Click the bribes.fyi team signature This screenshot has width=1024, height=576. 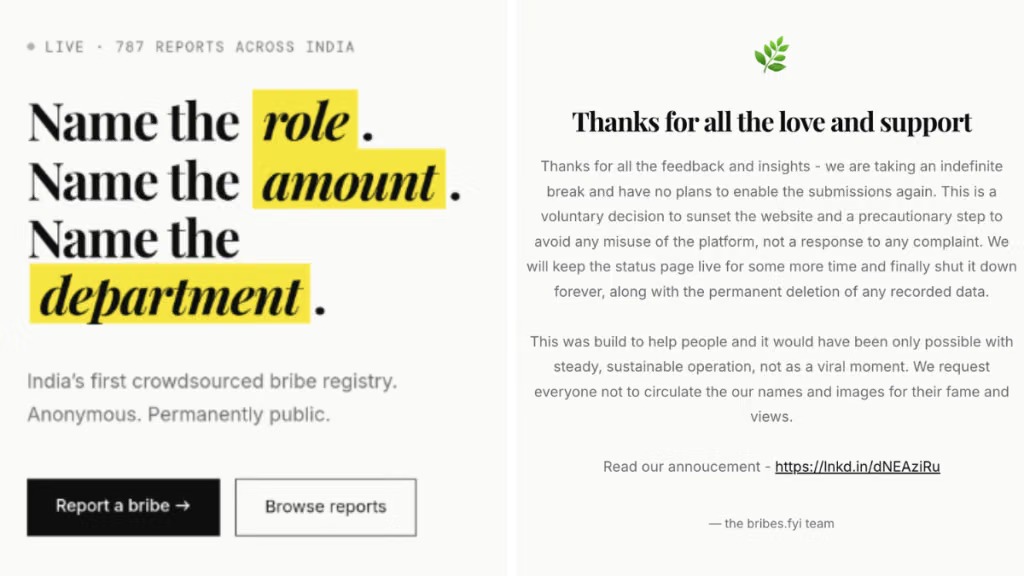coord(771,523)
